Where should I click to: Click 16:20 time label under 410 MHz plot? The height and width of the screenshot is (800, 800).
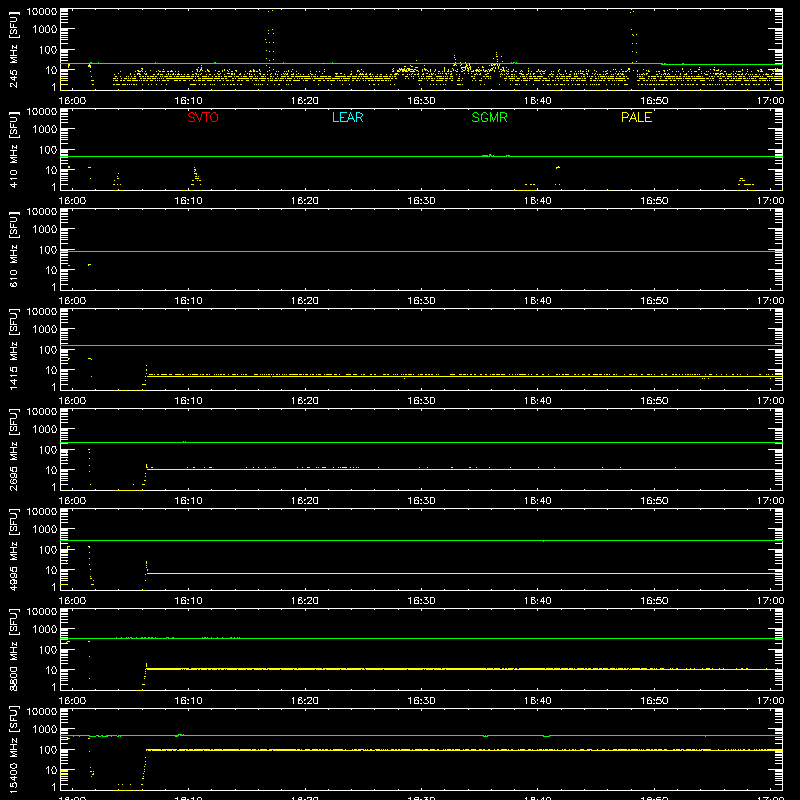click(305, 201)
